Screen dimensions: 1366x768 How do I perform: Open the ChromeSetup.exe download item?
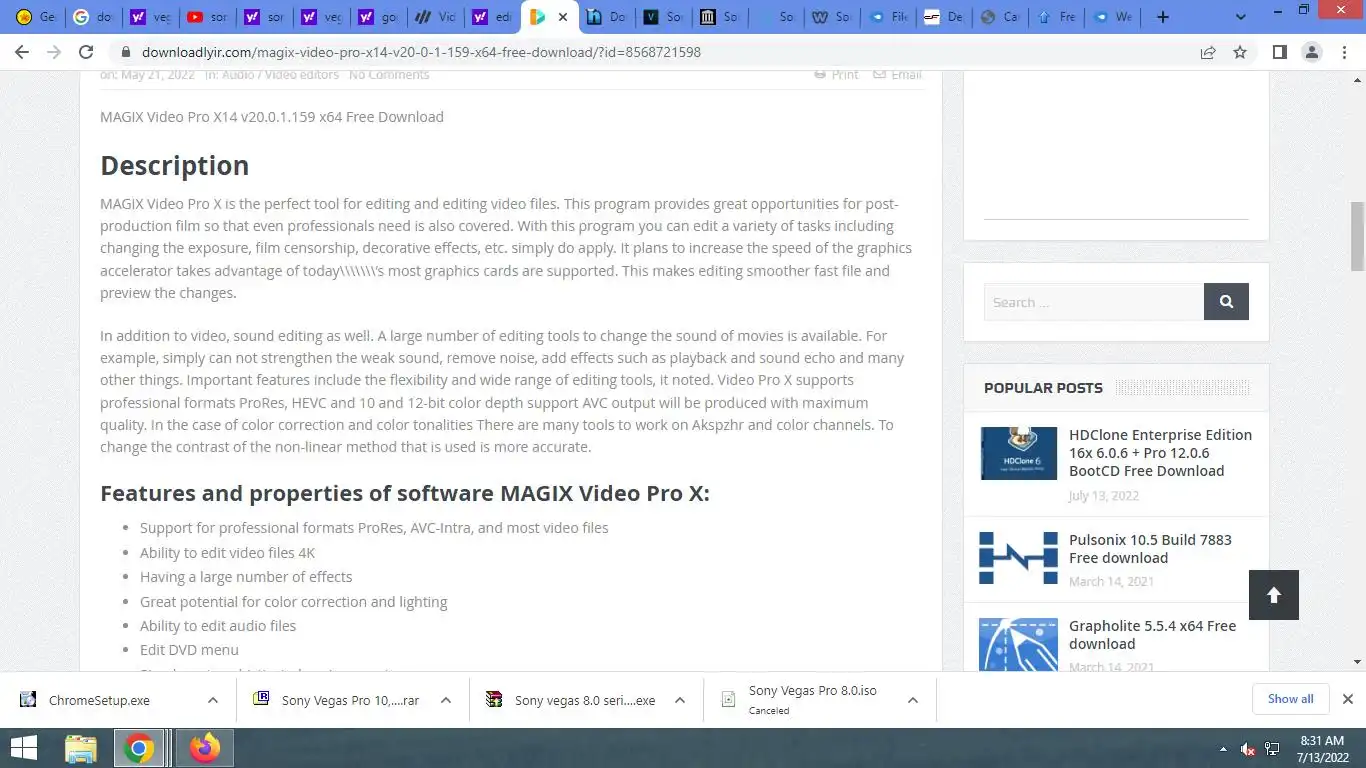coord(100,700)
